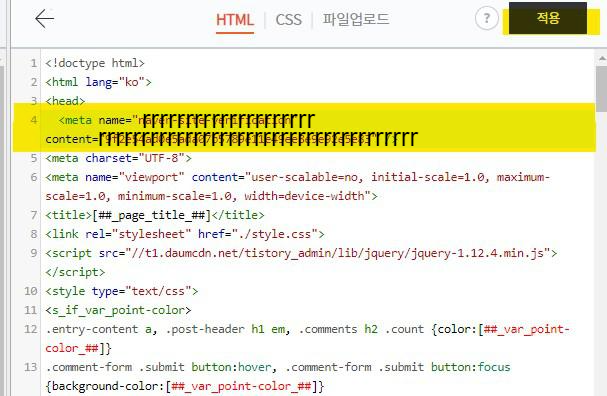Switch to the HTML tab
This screenshot has width=607, height=396.
[235, 19]
